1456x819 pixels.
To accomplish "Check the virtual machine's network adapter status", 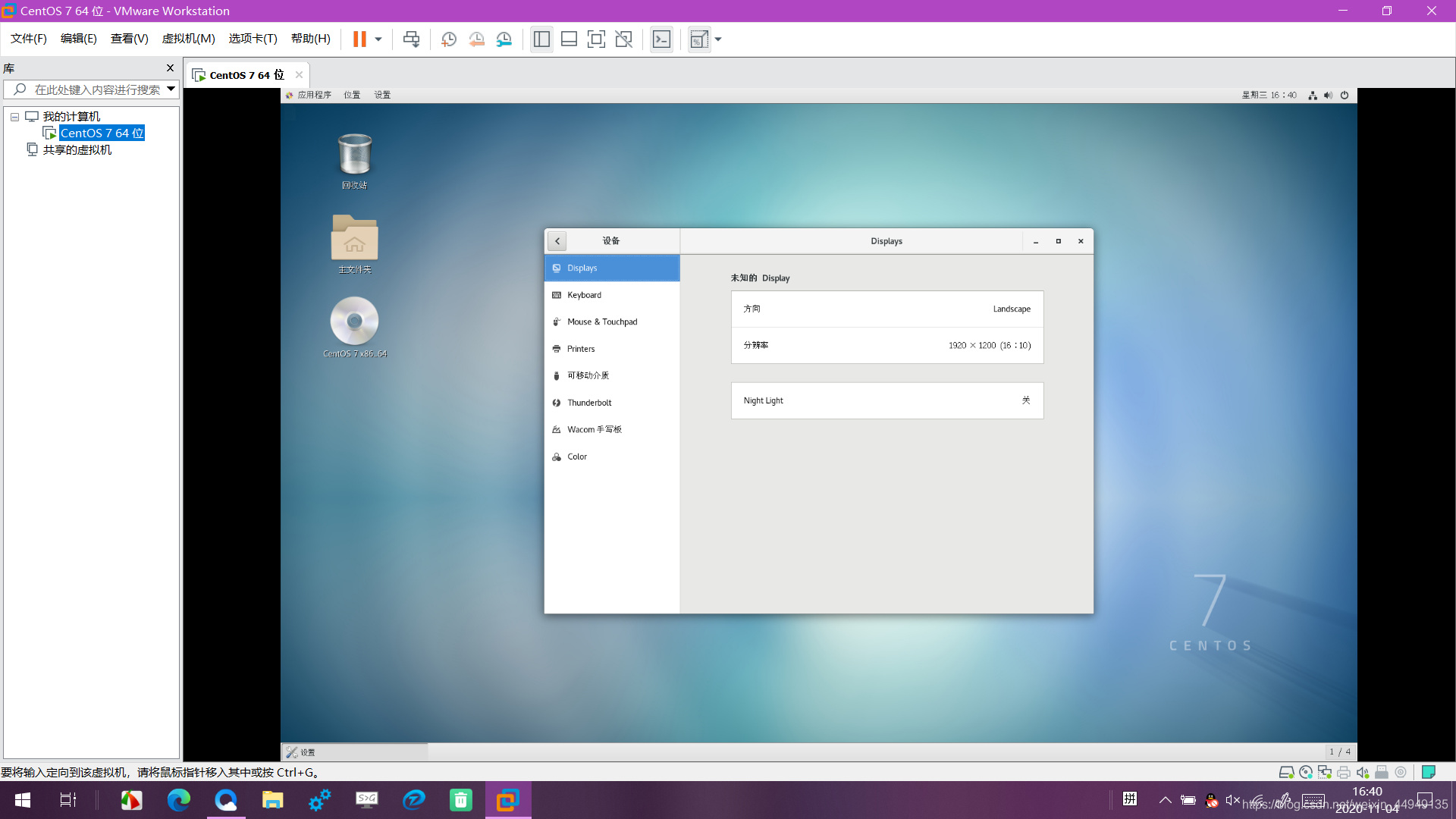I will (x=1325, y=772).
